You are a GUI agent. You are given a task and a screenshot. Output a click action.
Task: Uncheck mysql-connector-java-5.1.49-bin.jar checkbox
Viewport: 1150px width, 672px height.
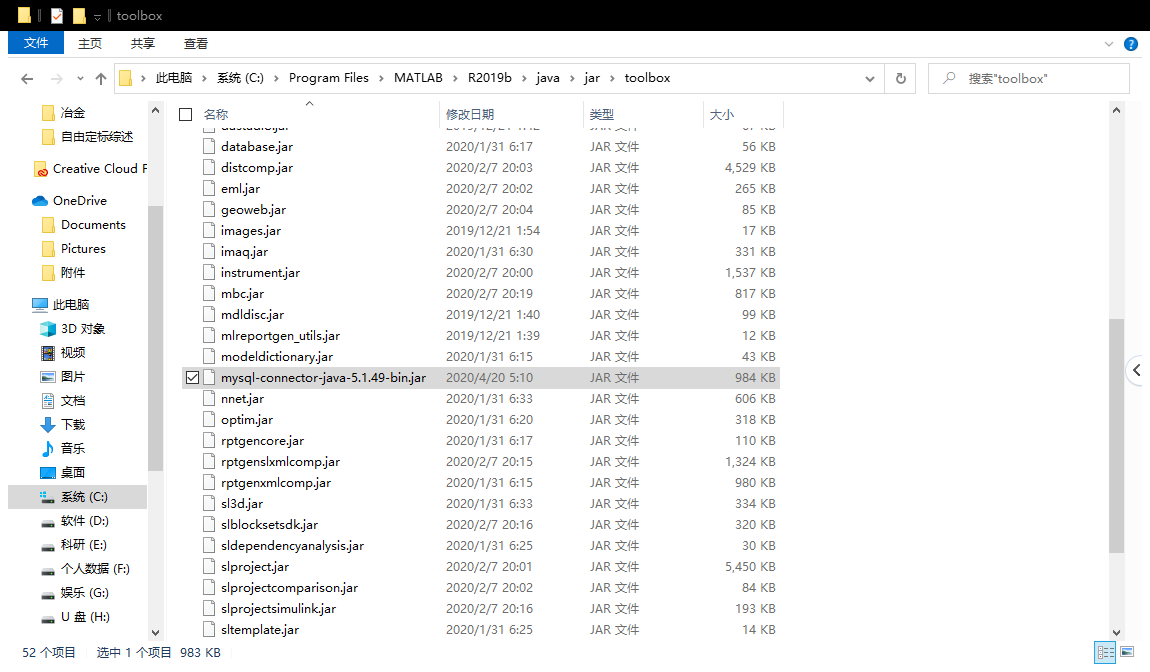192,377
